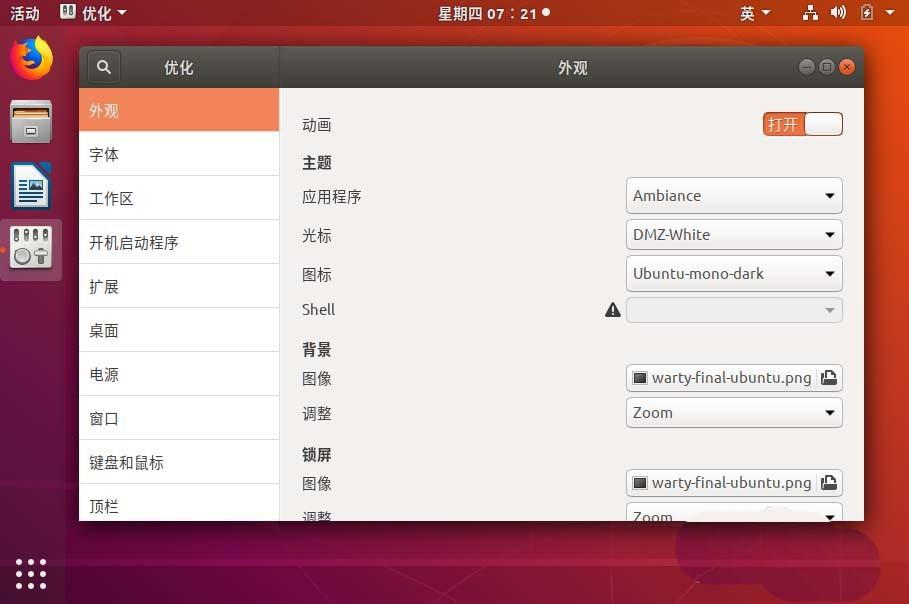The height and width of the screenshot is (604, 909).
Task: Open the Ambiance application theme dropdown
Action: 733,195
